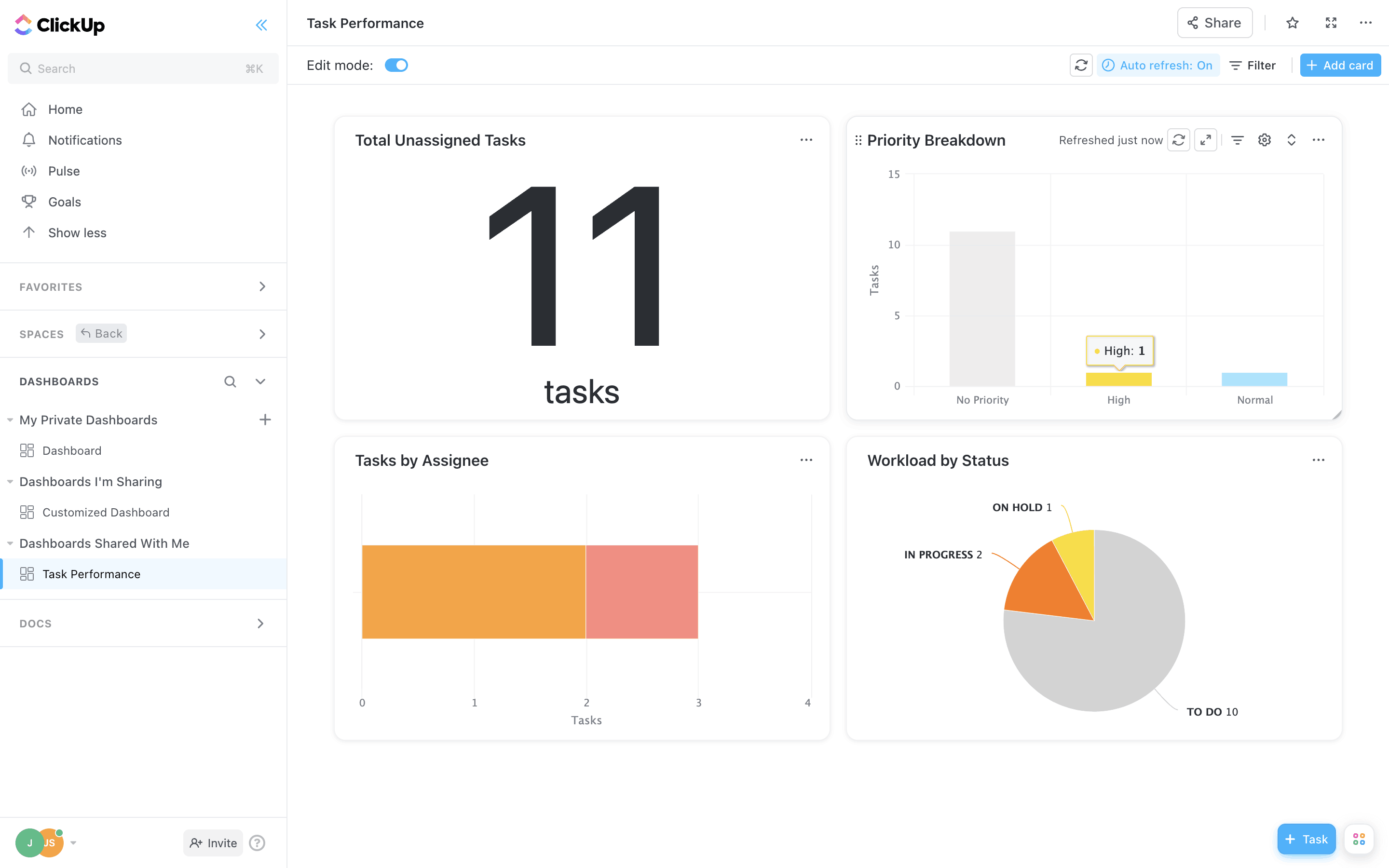This screenshot has height=868, width=1389.
Task: Open the card filter icon on Priority Breakdown
Action: [1237, 140]
